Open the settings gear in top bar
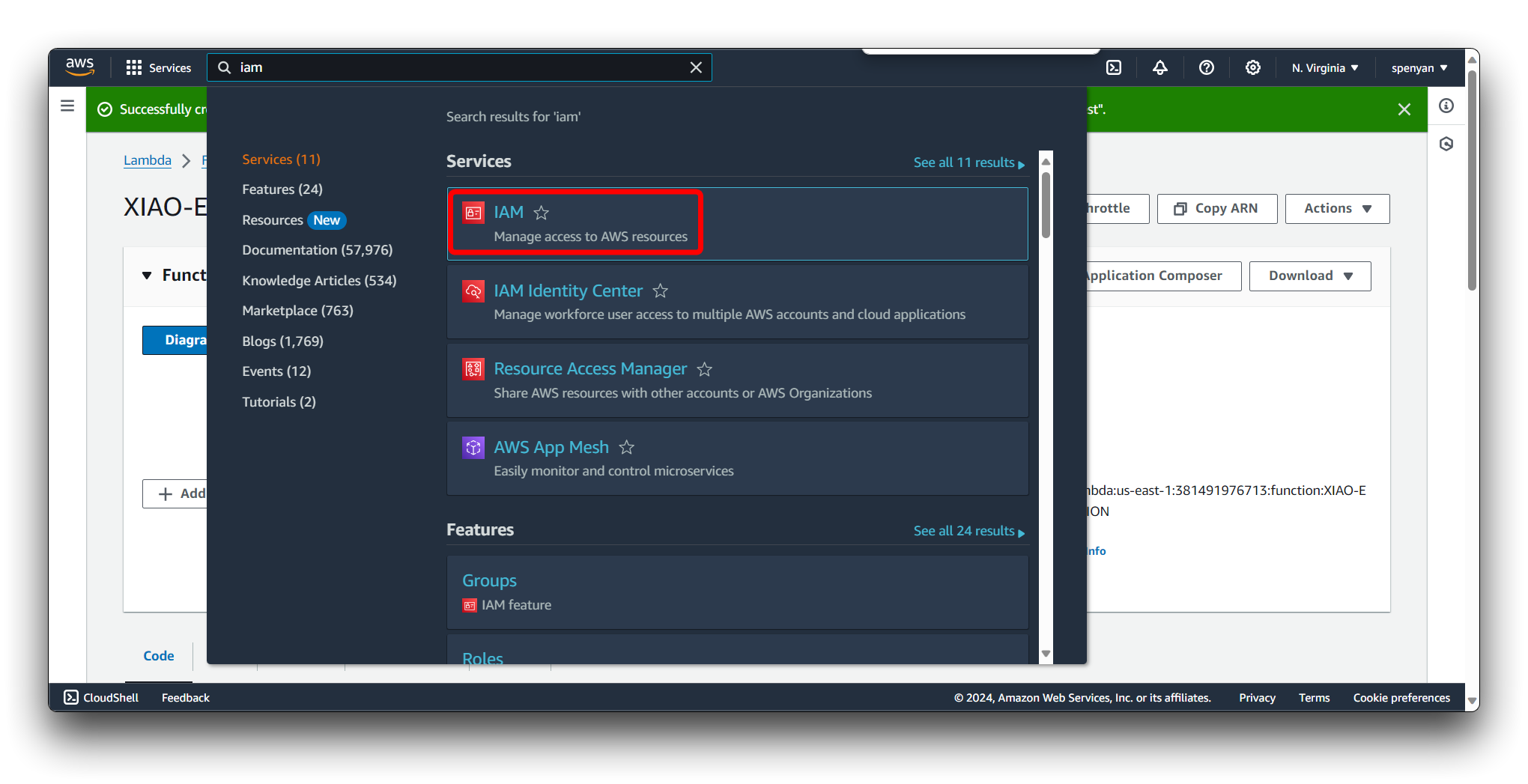Screen dimensions: 1528x784 (1253, 67)
